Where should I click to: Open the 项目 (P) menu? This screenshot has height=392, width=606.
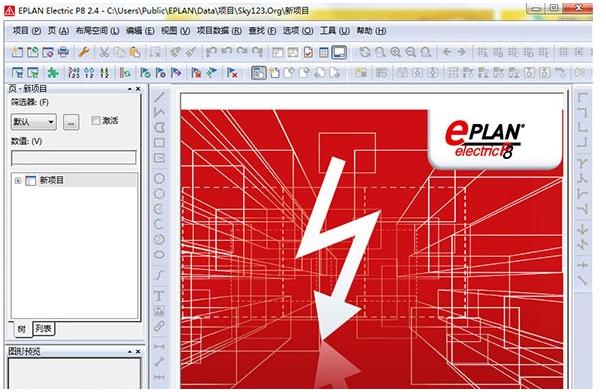click(27, 31)
